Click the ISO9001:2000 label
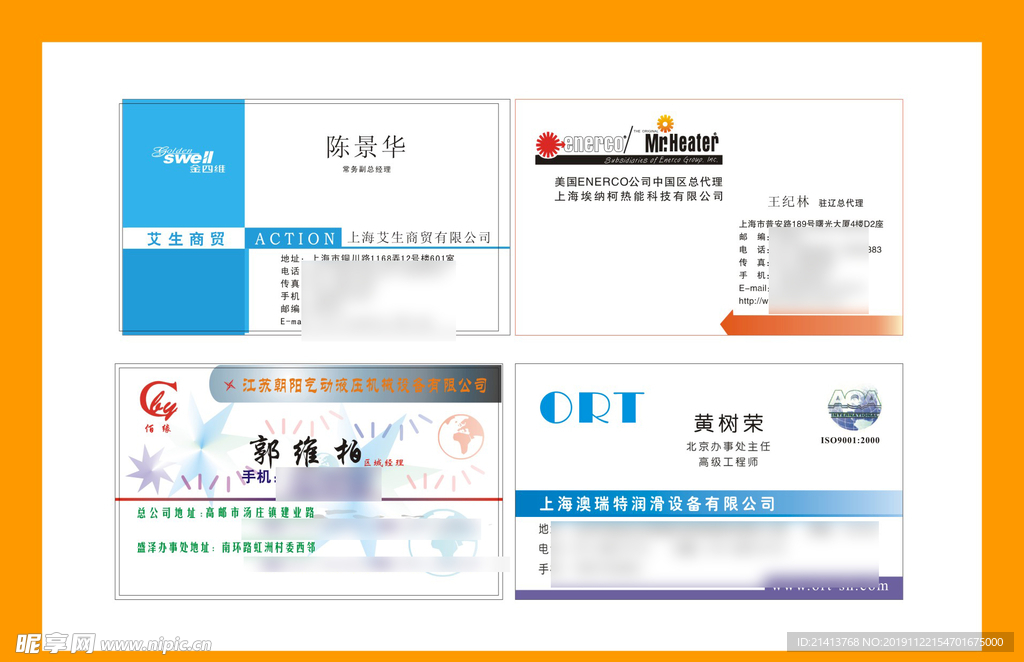The width and height of the screenshot is (1024, 662). [850, 440]
